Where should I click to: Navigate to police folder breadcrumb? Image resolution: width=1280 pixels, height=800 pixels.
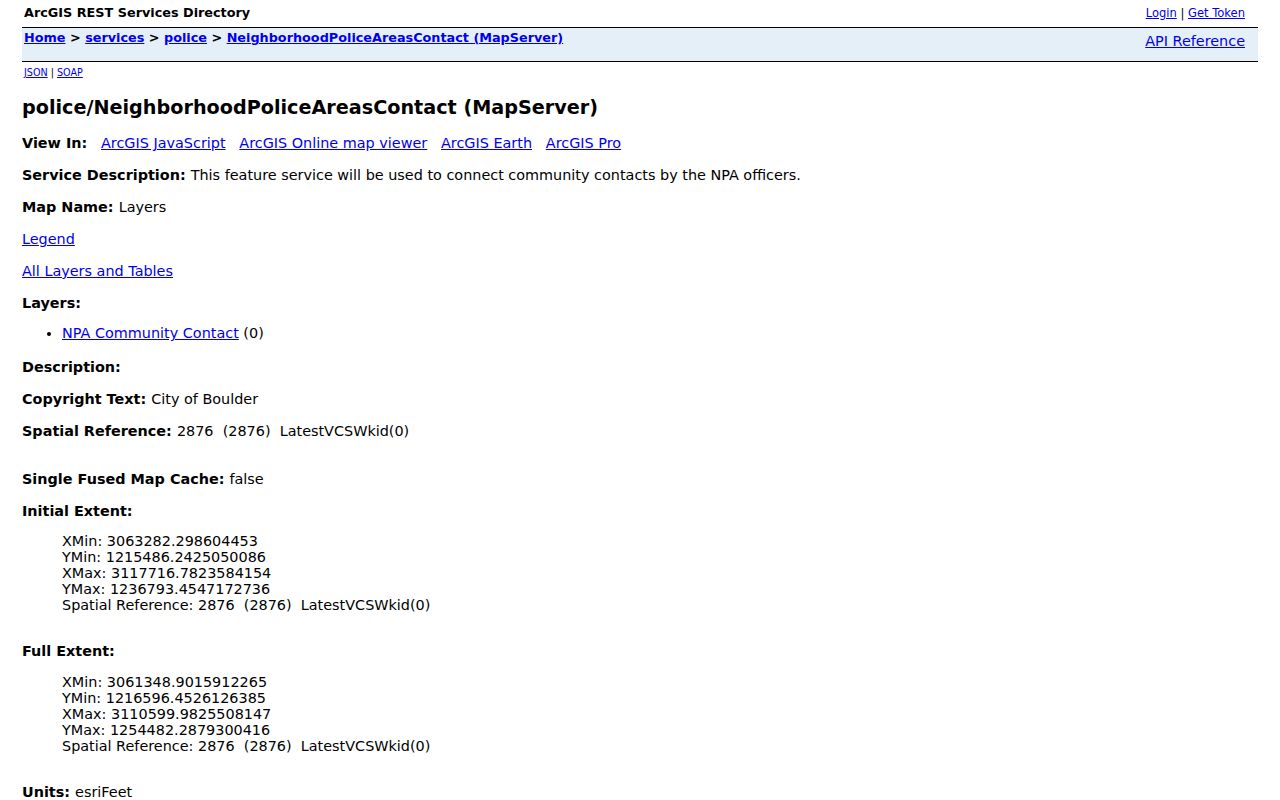point(185,38)
